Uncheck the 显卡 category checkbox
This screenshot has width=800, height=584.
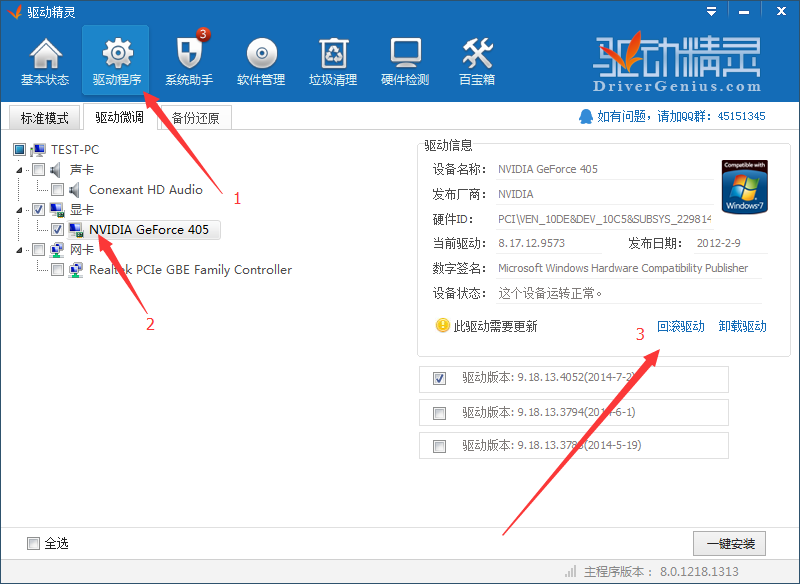pos(38,210)
